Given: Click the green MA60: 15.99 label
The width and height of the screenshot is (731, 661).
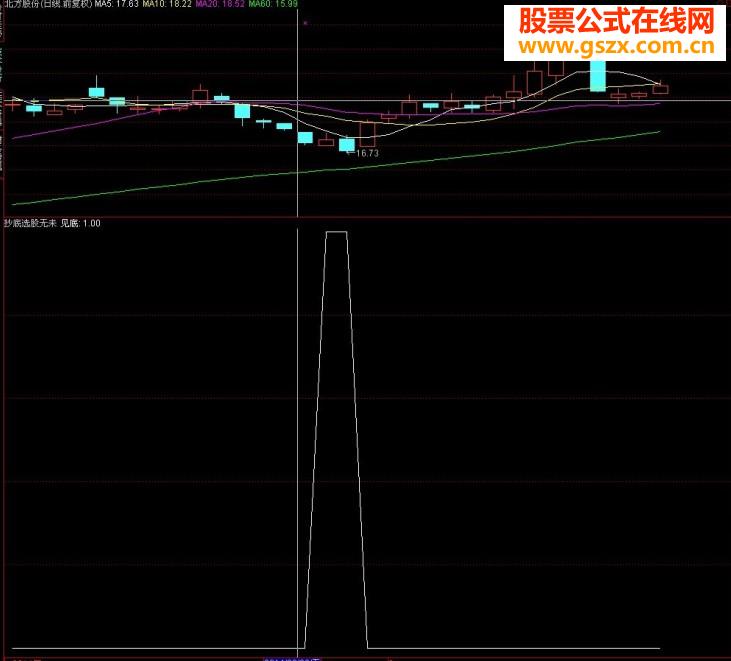Looking at the screenshot, I should click(x=273, y=4).
